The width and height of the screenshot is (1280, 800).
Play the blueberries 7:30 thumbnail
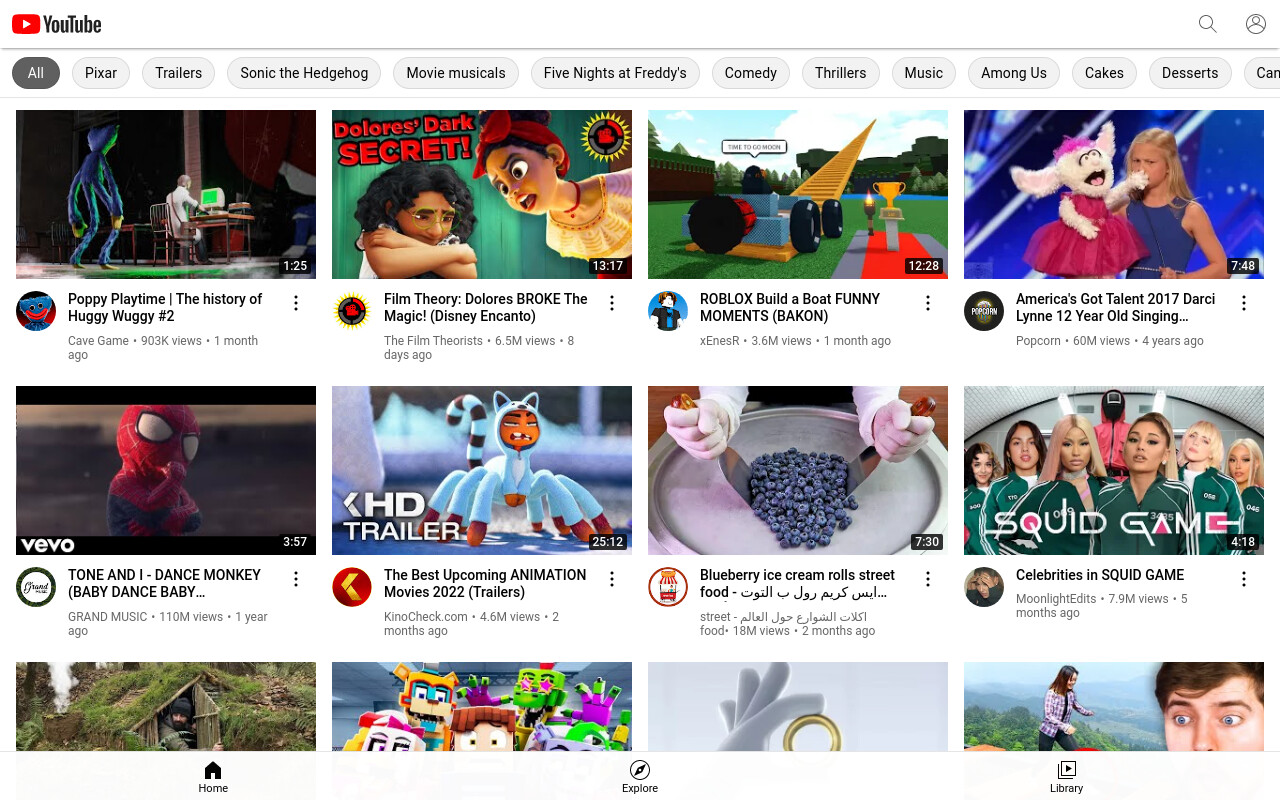click(x=798, y=470)
